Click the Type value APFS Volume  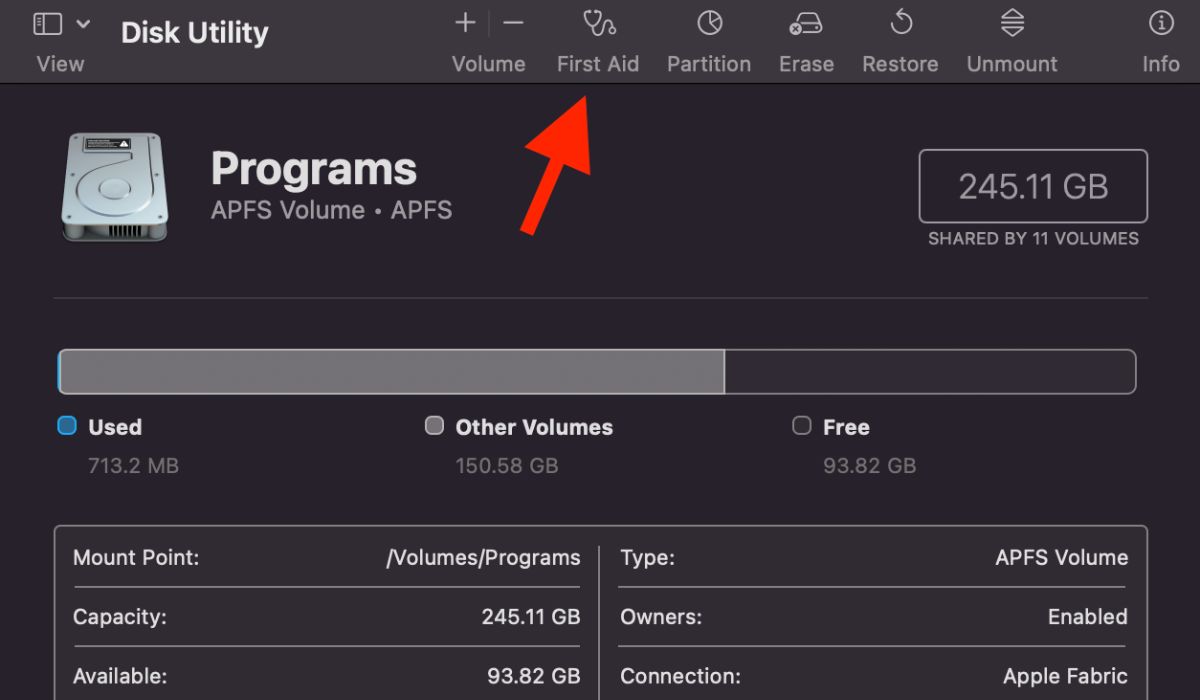pos(1061,558)
